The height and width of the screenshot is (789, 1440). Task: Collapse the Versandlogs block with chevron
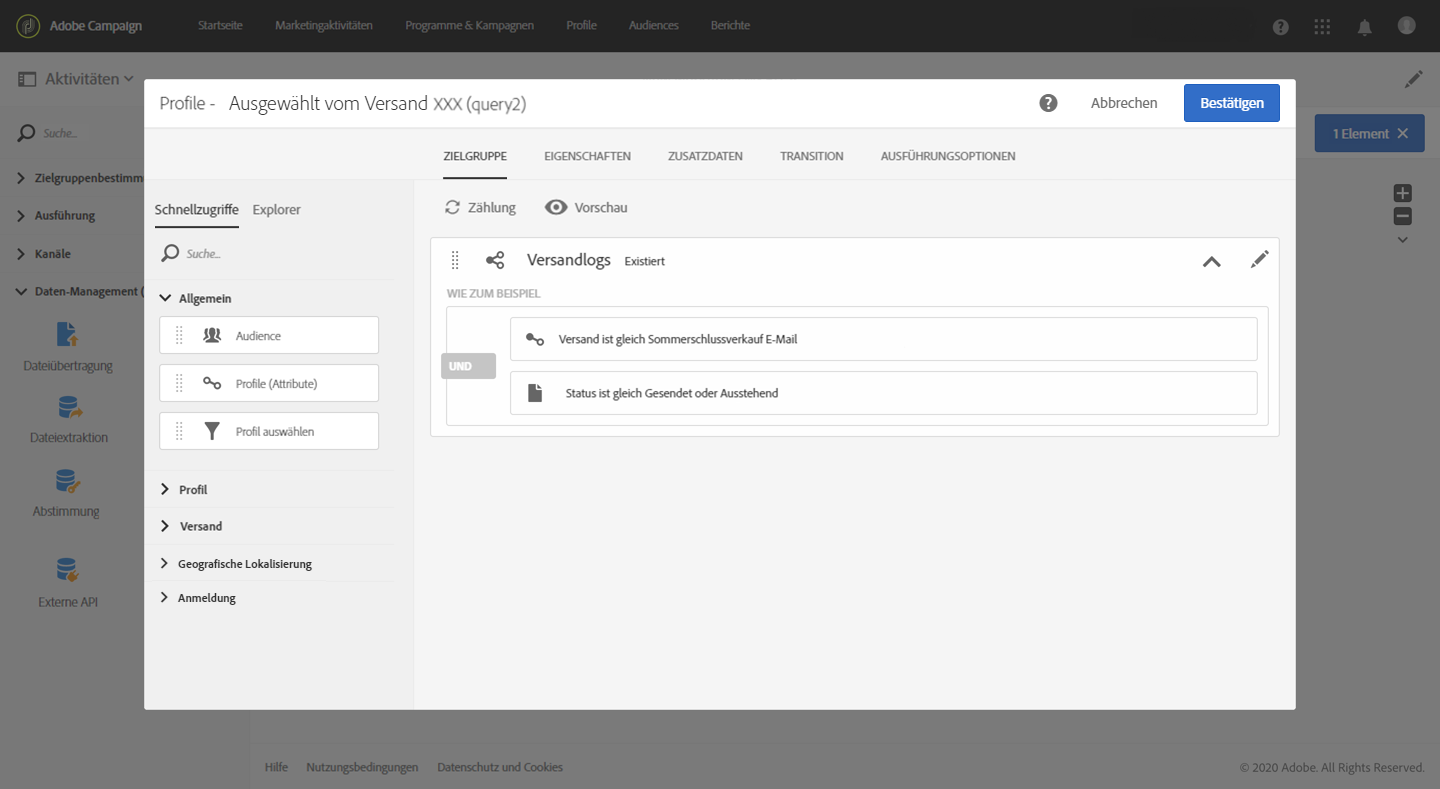[x=1211, y=261]
